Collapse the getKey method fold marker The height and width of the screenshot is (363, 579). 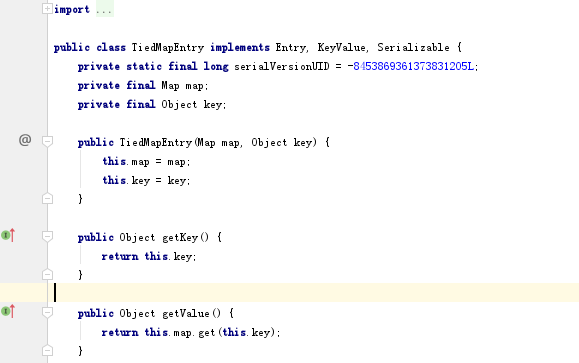pos(47,236)
